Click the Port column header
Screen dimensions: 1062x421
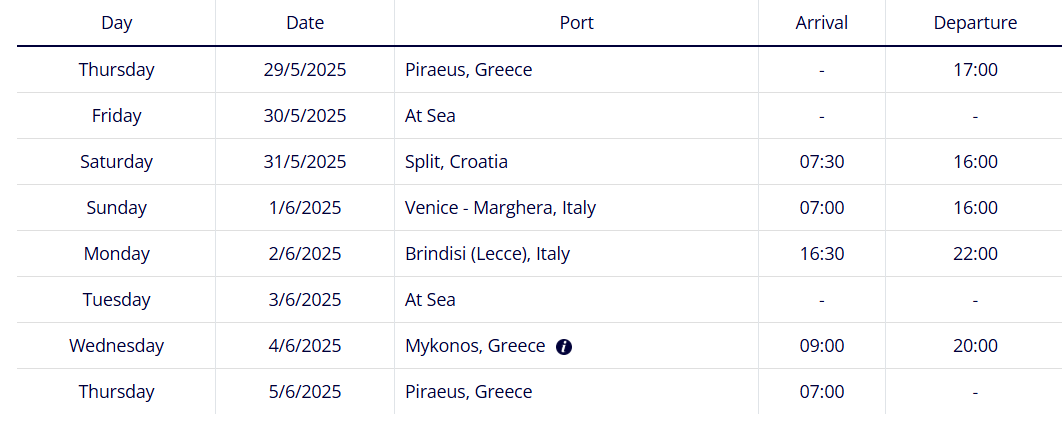click(x=576, y=23)
